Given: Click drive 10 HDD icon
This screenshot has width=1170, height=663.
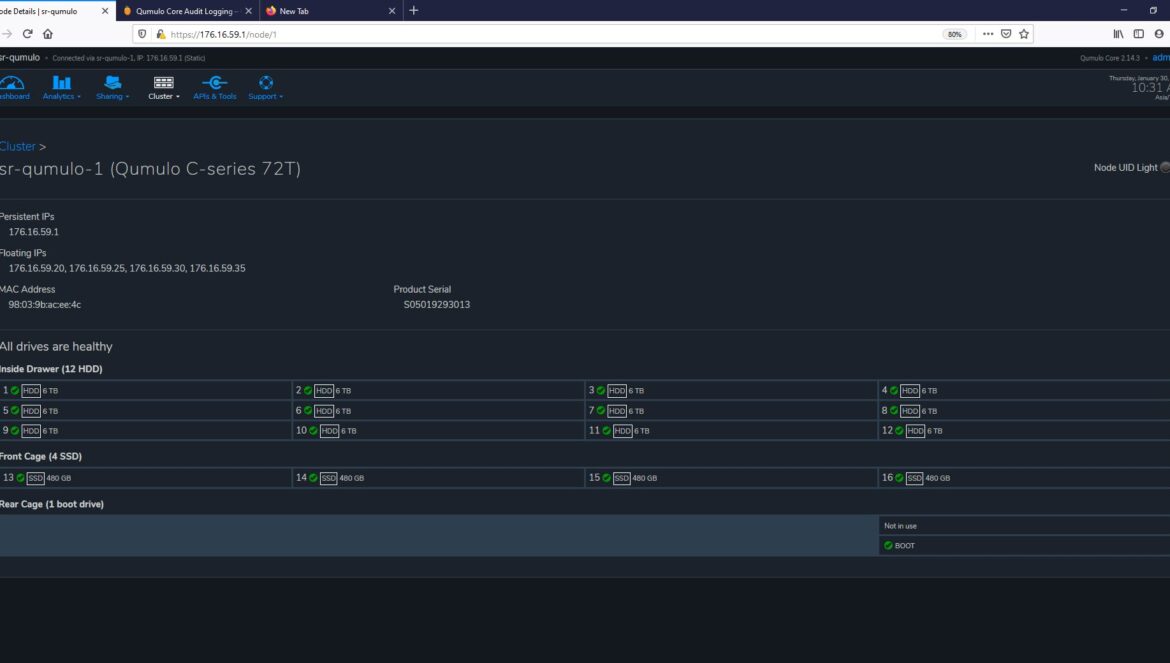Looking at the screenshot, I should tap(330, 431).
